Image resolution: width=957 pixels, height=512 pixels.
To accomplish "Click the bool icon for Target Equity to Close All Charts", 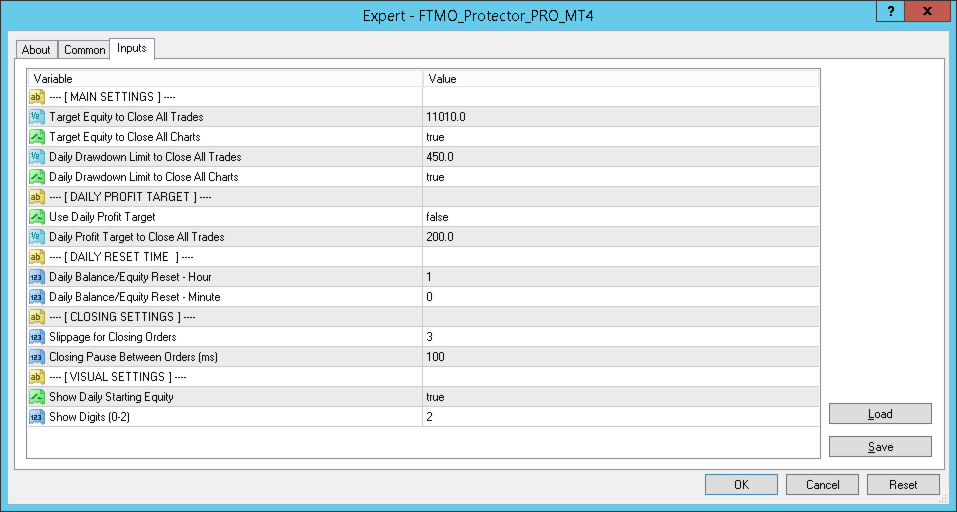I will click(37, 137).
